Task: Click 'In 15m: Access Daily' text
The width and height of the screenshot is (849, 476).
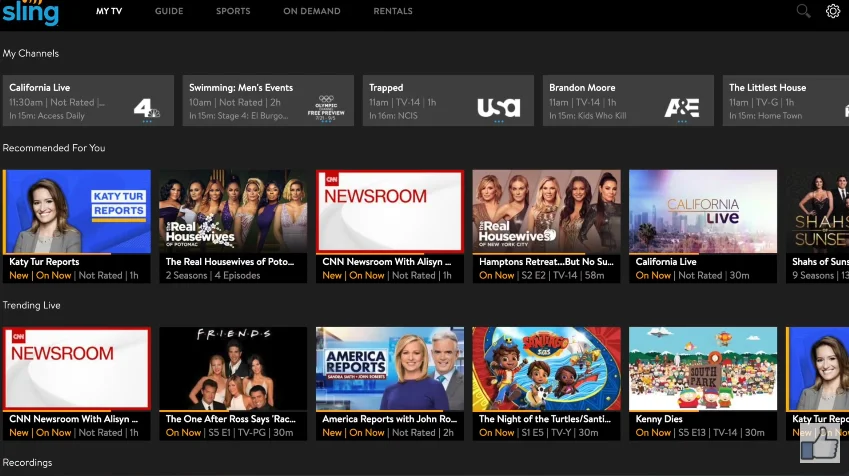Action: click(x=47, y=115)
